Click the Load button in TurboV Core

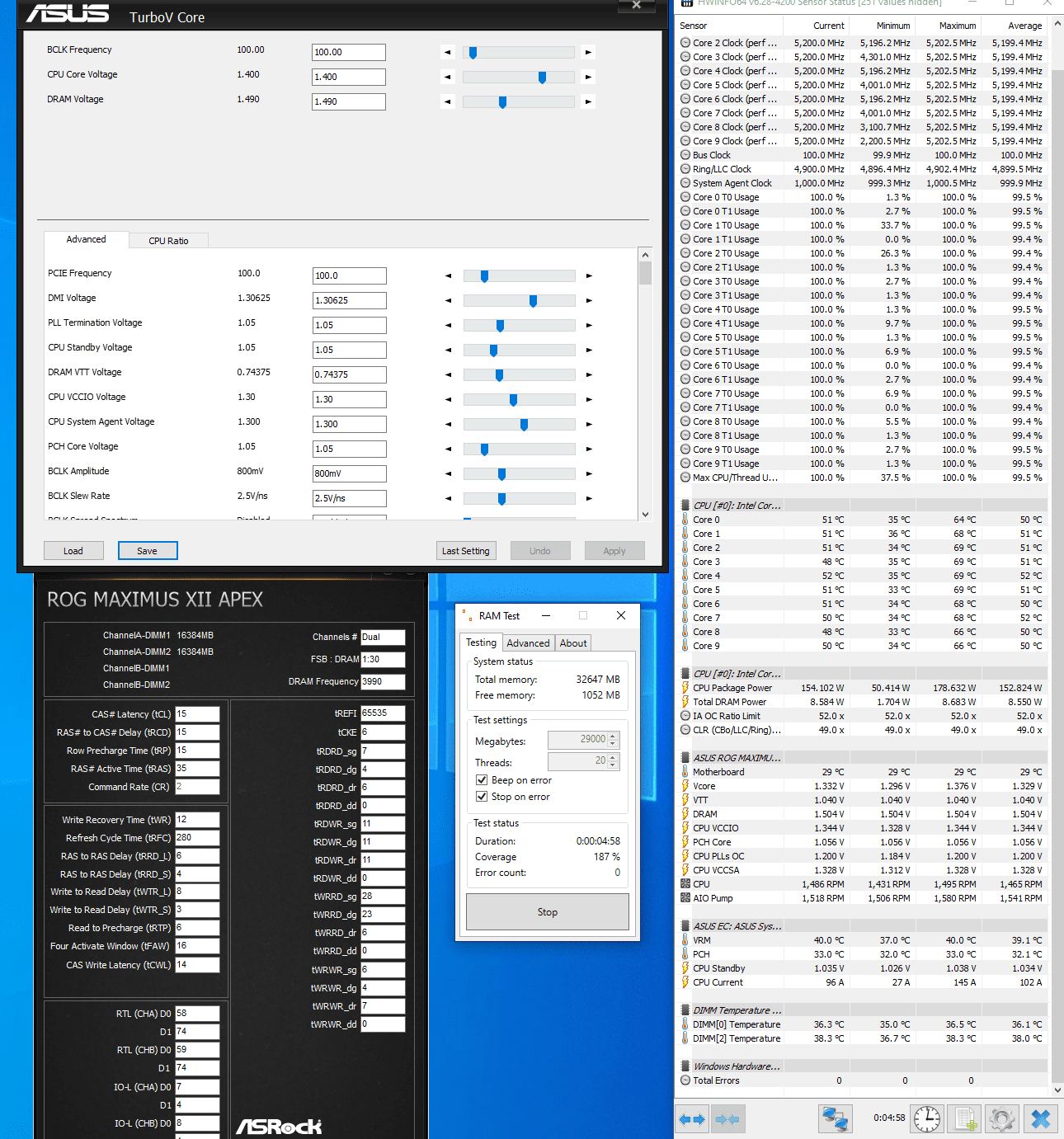click(73, 551)
